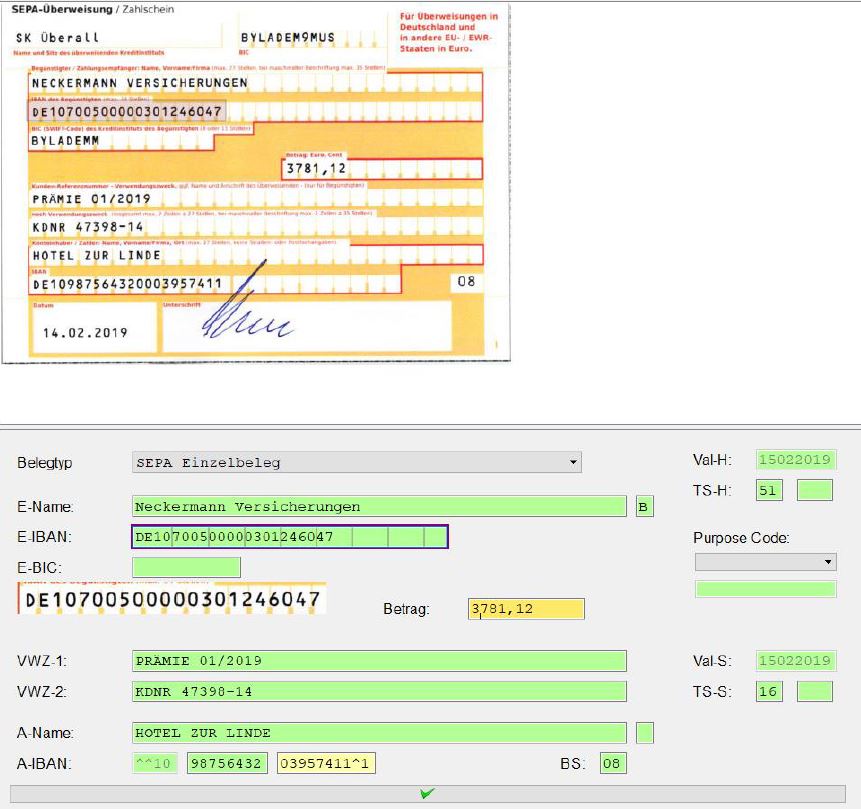Screen dimensions: 861x809
Task: Click 'BYLADEMM' BIC on the scanned form
Action: click(65, 141)
